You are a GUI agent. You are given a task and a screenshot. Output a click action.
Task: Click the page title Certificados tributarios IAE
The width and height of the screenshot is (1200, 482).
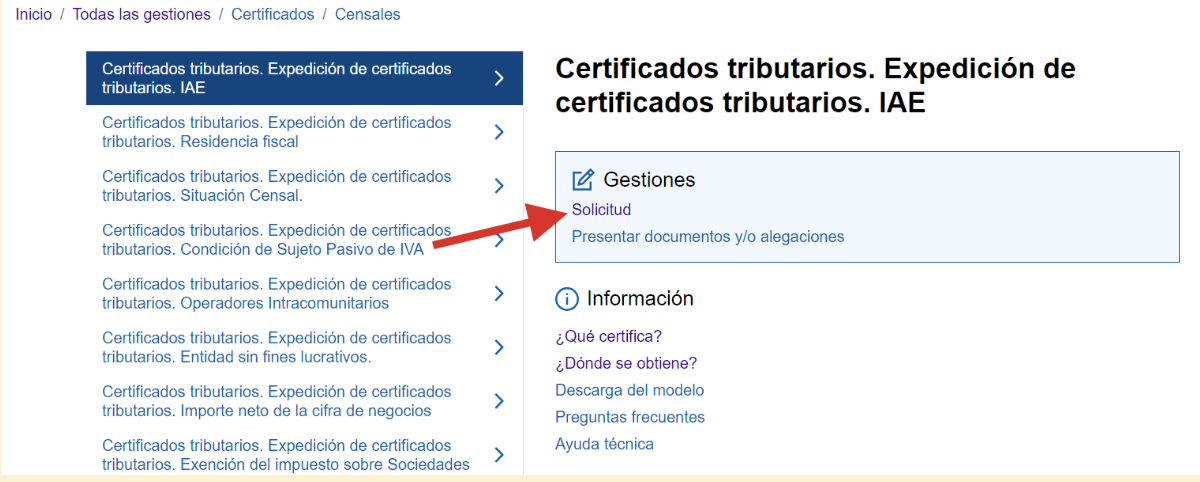click(x=815, y=85)
